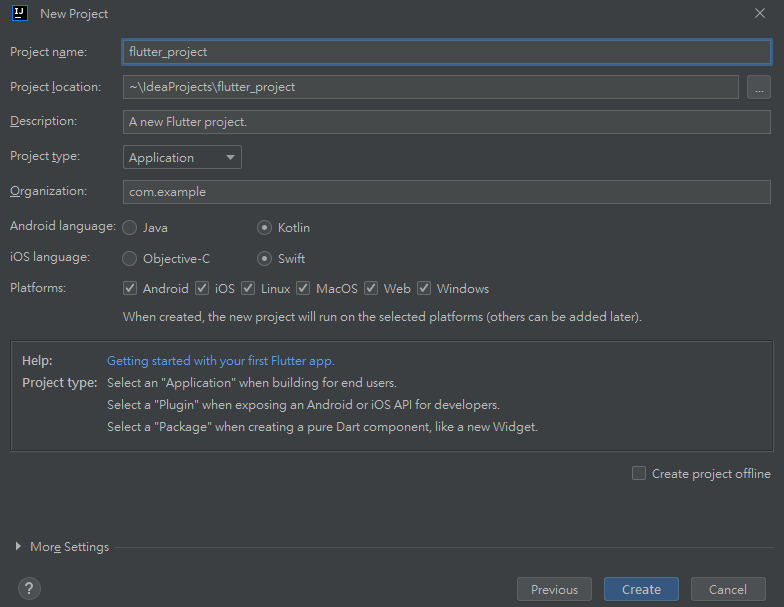Choose Objective-C for iOS language
The height and width of the screenshot is (607, 784).
[x=130, y=258]
